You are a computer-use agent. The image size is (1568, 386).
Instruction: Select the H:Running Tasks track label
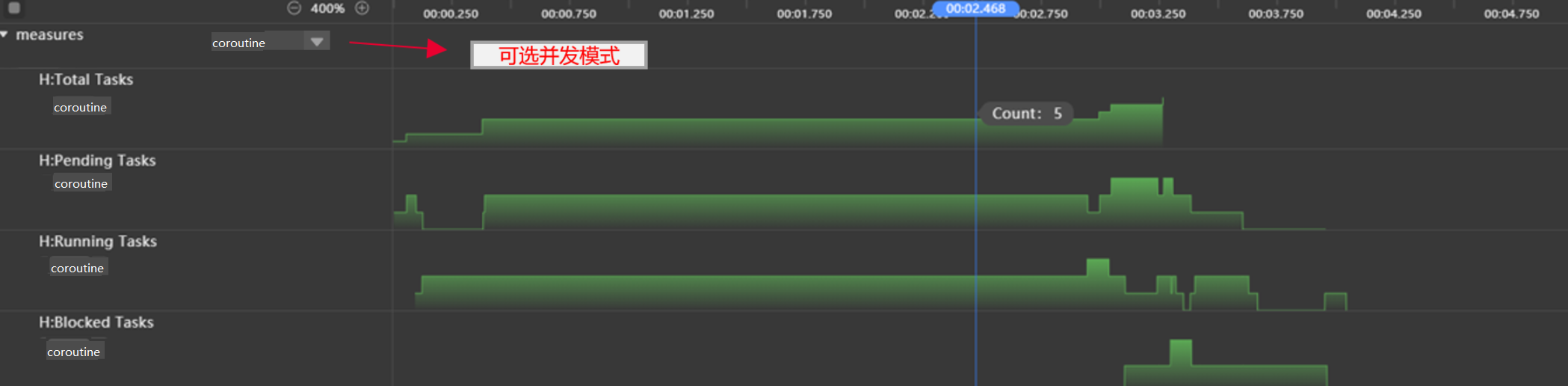click(98, 242)
